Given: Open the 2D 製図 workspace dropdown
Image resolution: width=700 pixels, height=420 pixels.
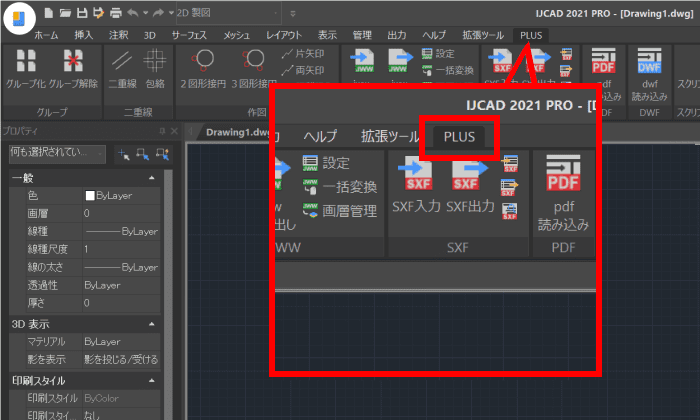Looking at the screenshot, I should [229, 13].
